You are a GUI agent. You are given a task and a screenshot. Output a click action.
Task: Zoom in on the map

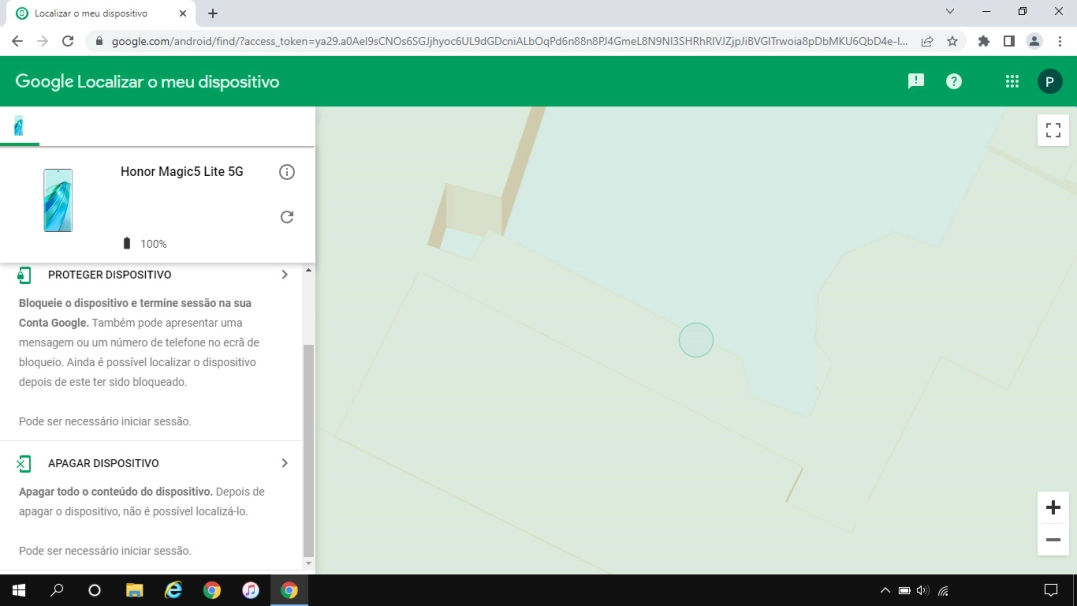1052,506
